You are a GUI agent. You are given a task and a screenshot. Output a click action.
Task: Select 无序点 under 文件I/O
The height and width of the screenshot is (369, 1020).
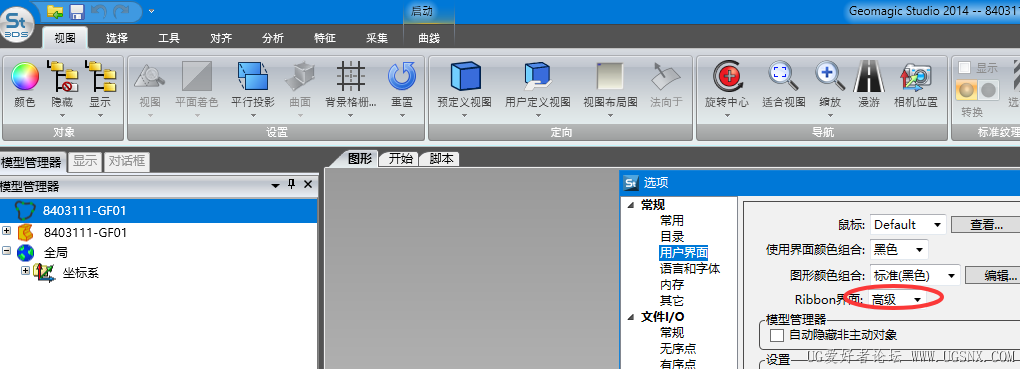(x=678, y=348)
